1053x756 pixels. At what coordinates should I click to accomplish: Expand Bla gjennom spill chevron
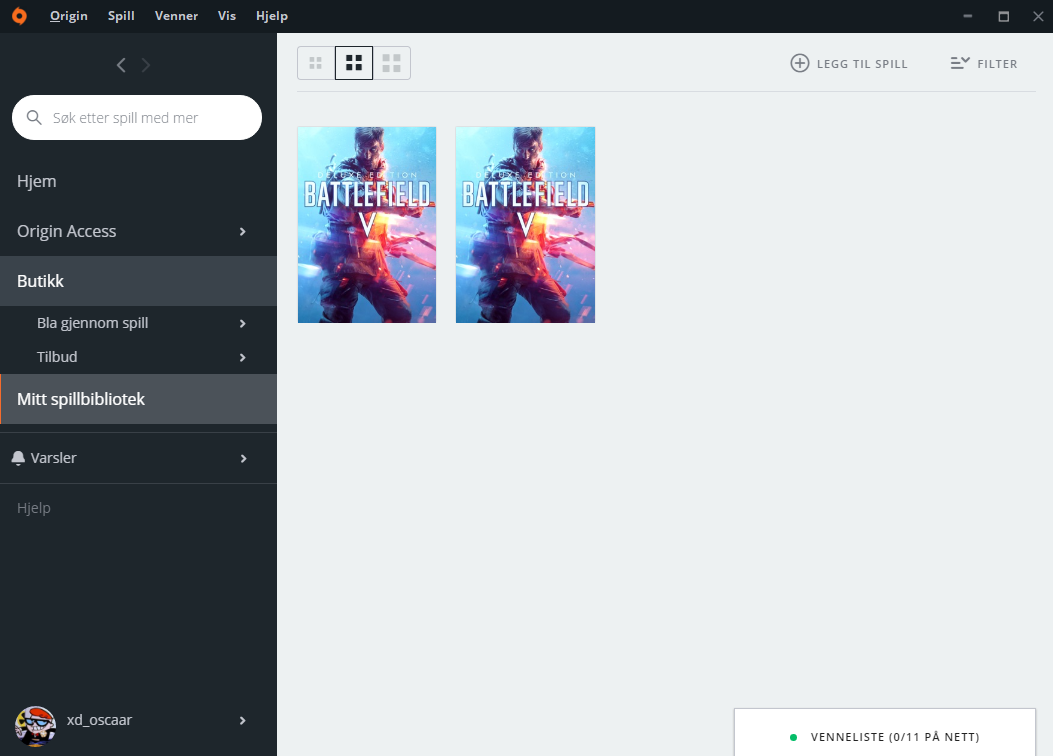242,324
